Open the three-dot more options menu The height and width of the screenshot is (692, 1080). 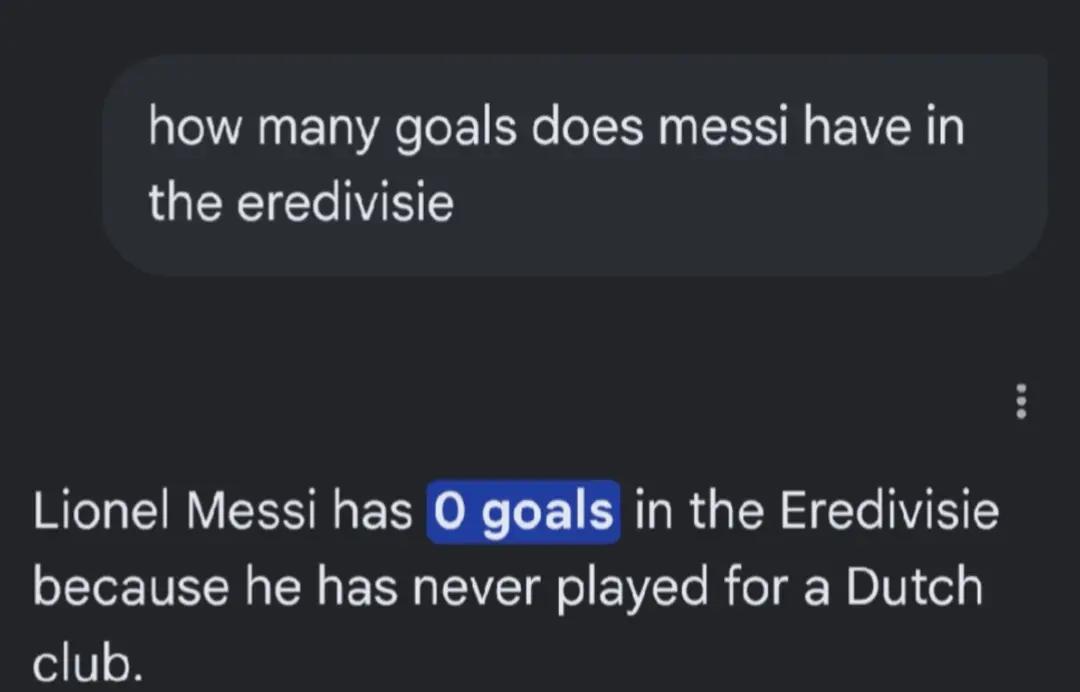click(x=1021, y=401)
